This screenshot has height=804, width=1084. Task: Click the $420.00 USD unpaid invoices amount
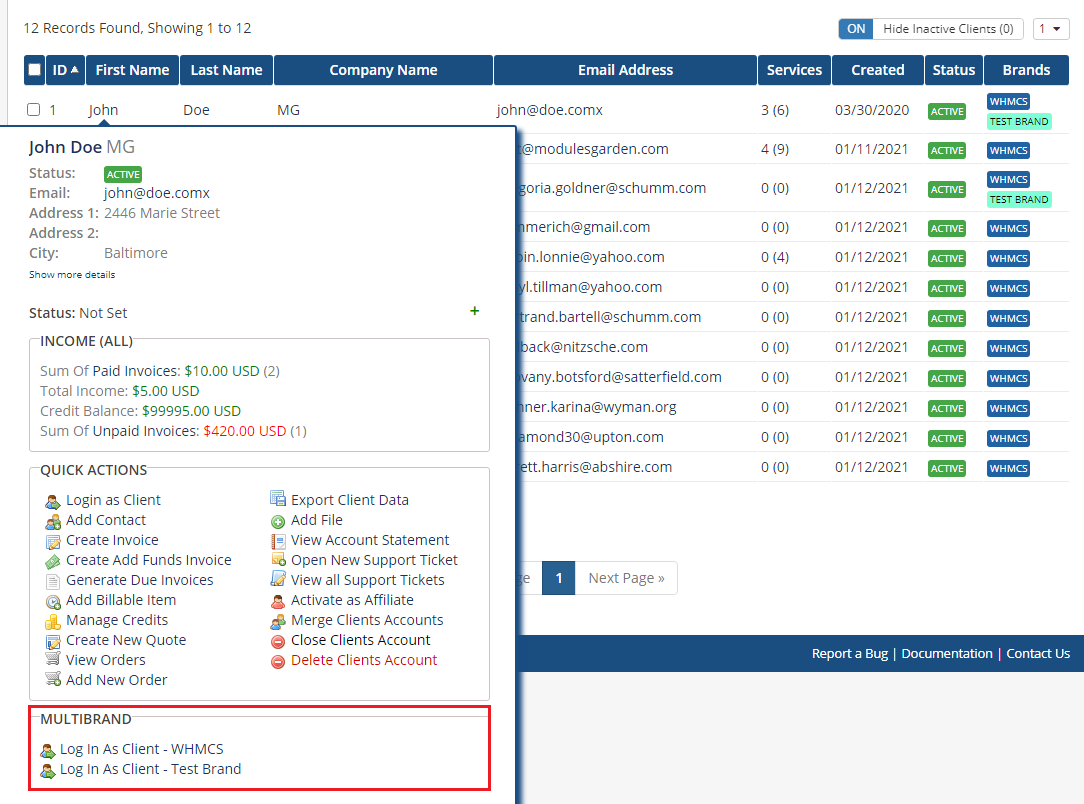coord(245,431)
